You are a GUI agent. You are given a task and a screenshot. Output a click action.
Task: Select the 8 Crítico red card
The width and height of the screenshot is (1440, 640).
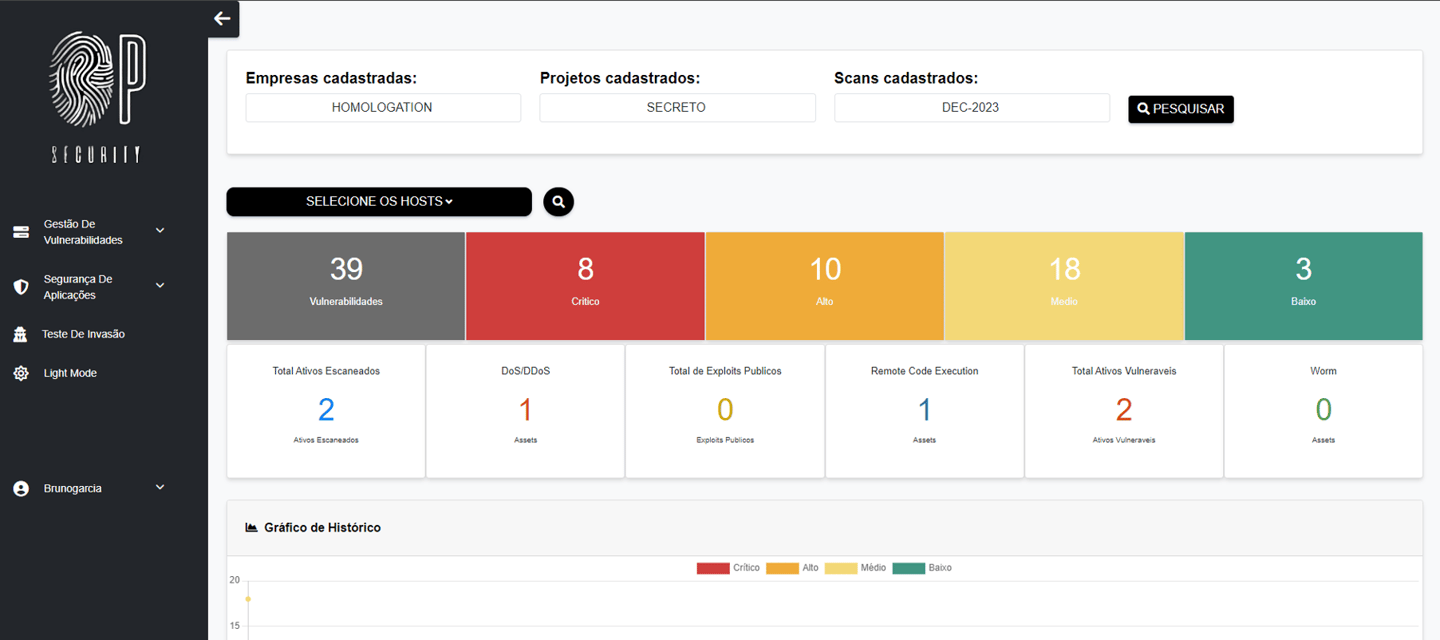[x=585, y=286]
